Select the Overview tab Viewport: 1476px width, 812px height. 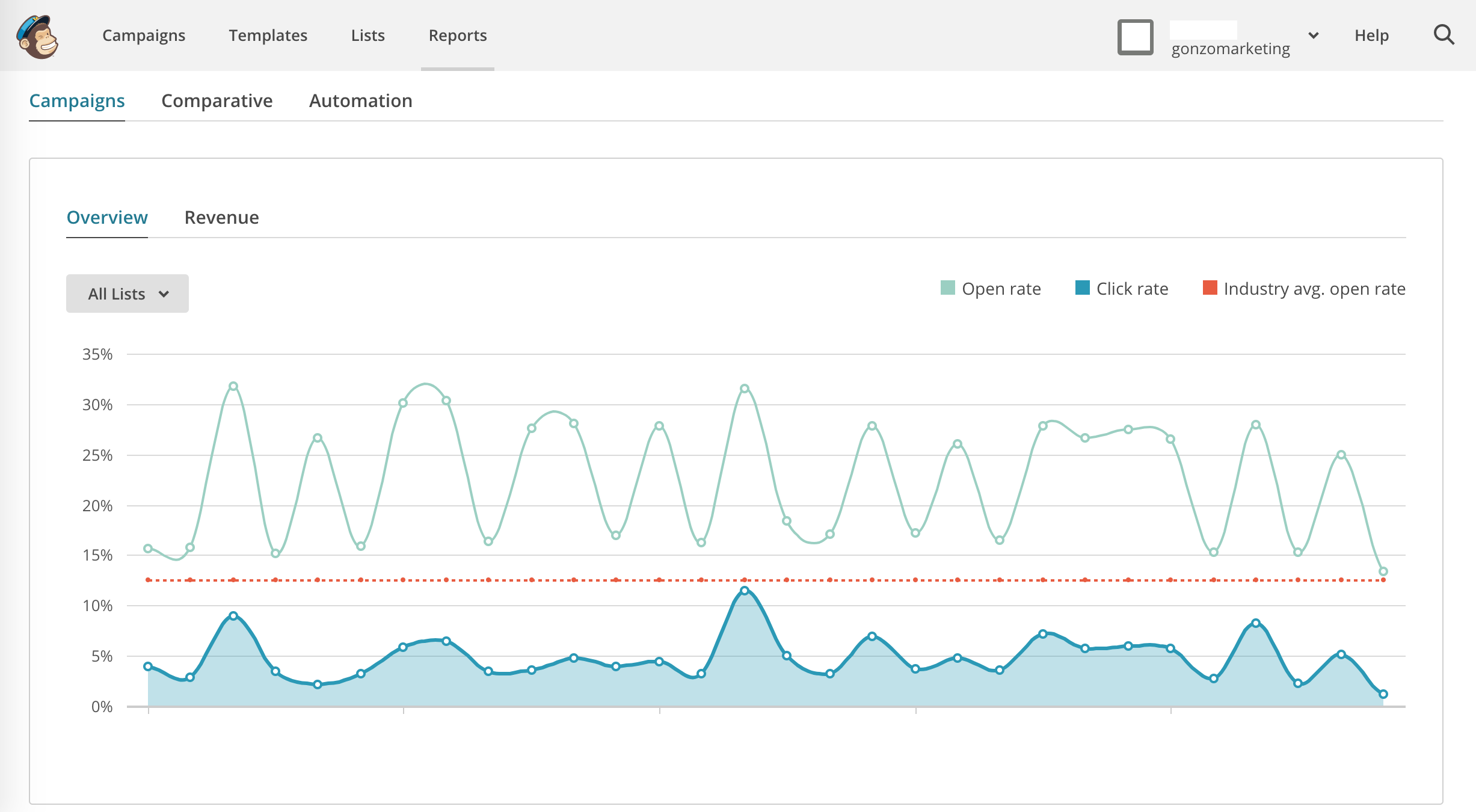coord(106,216)
